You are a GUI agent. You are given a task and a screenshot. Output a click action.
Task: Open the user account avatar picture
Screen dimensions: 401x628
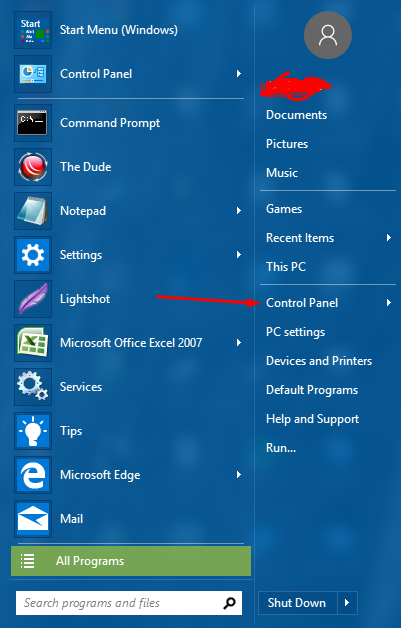(x=328, y=35)
